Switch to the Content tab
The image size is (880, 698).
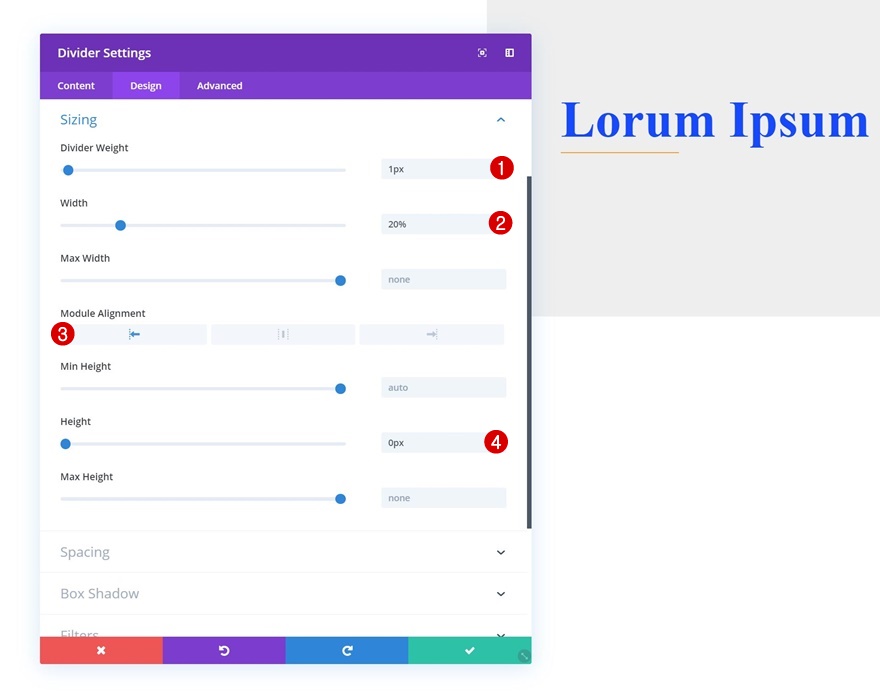(x=76, y=86)
